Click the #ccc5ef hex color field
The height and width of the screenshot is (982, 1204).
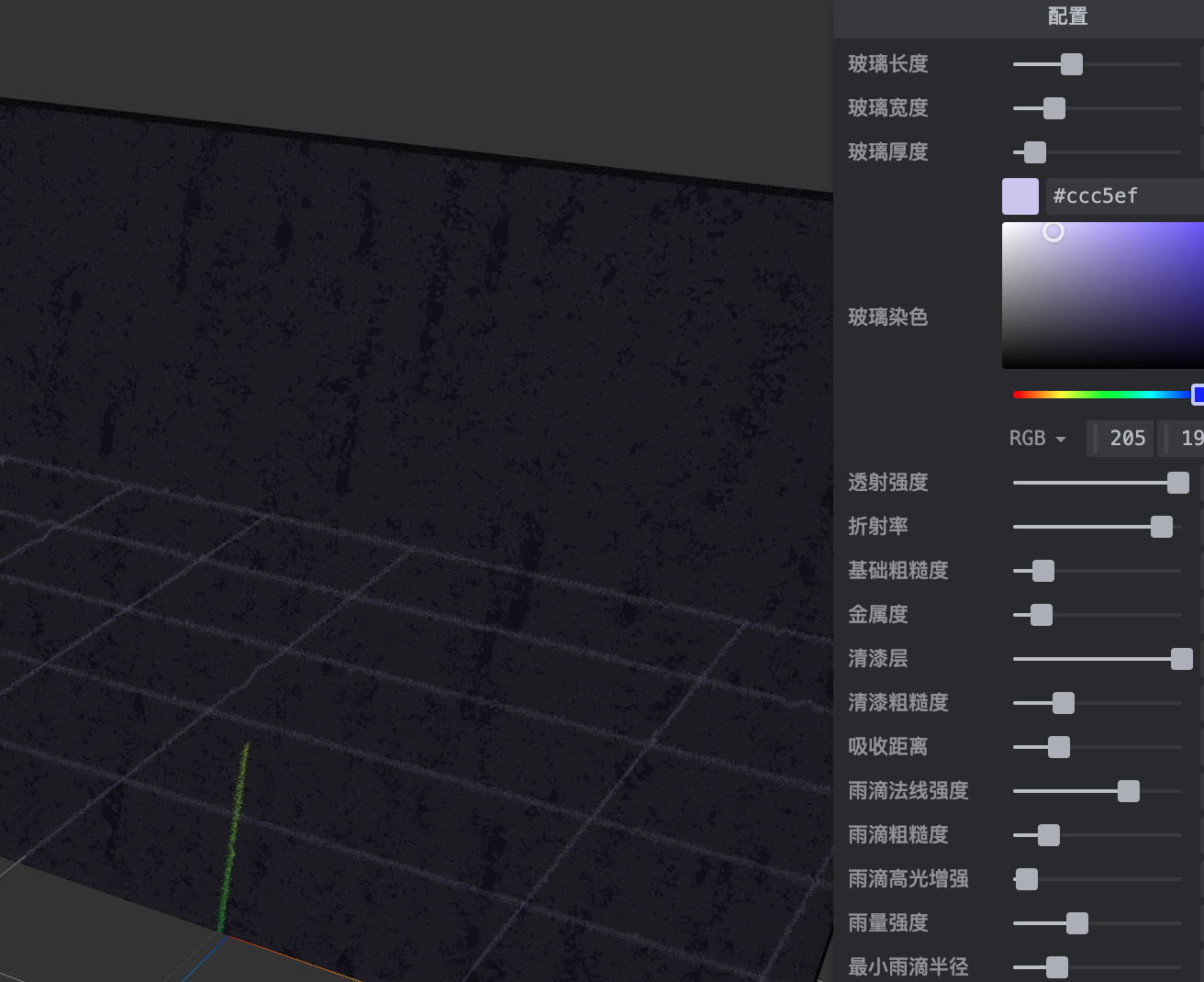coord(1124,196)
